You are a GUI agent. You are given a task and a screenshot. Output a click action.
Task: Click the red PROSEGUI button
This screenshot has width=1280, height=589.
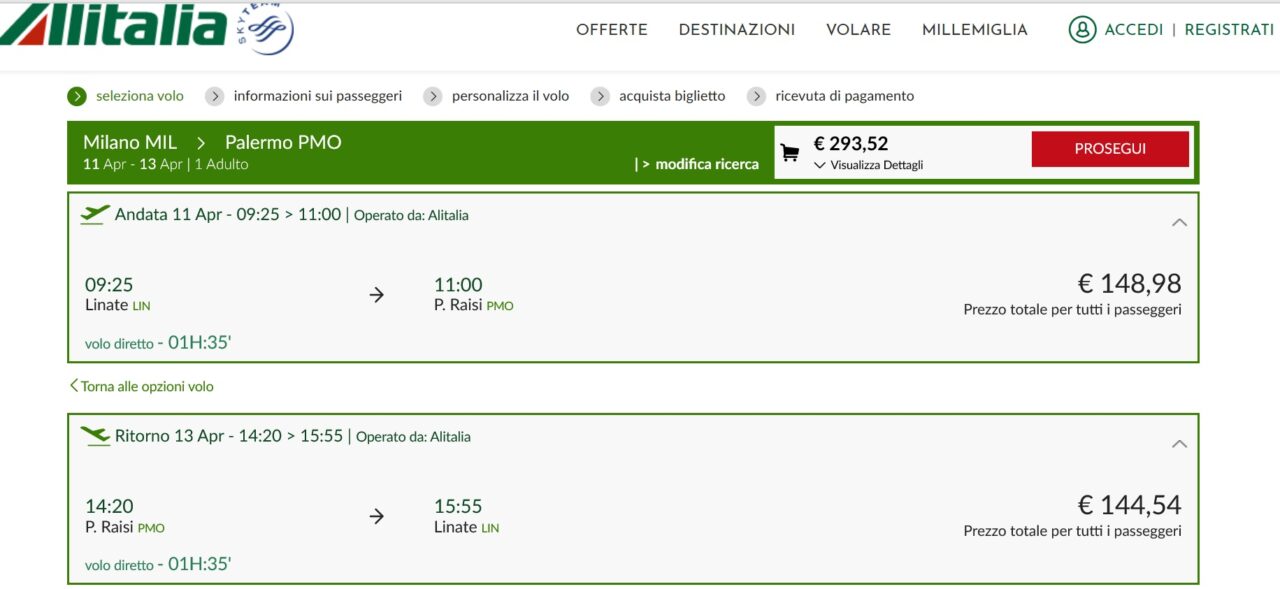[x=1110, y=149]
